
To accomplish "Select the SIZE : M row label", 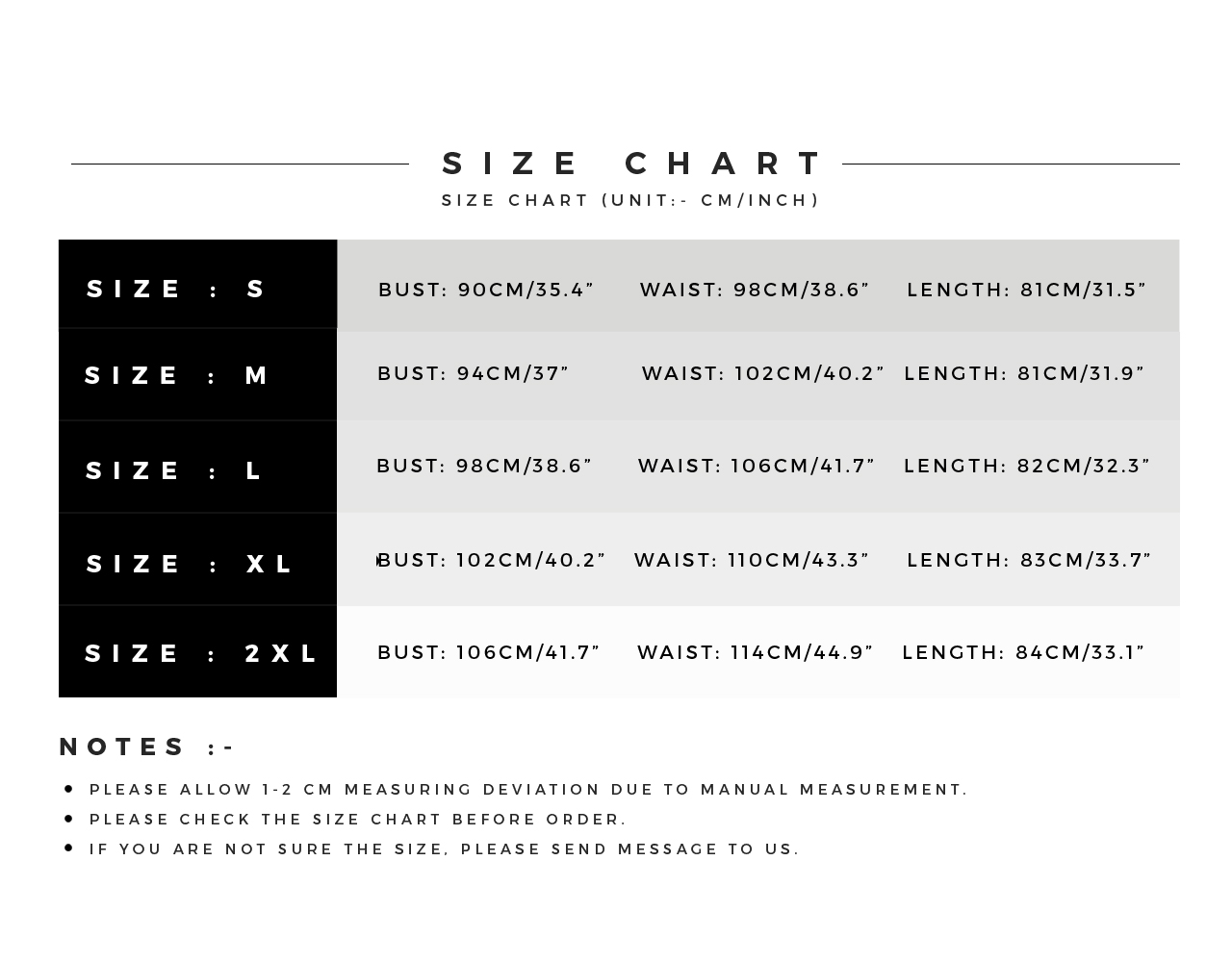I will (x=176, y=375).
